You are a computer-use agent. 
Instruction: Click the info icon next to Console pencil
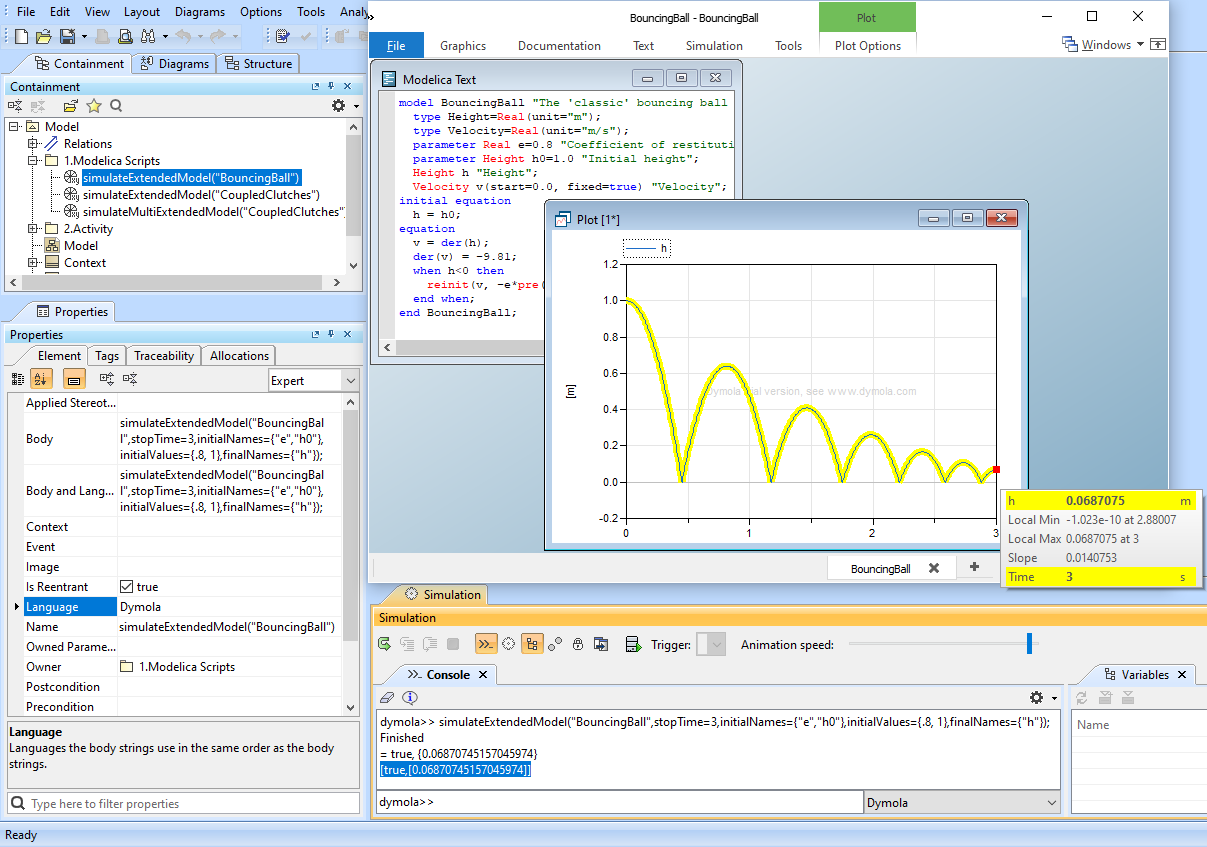pos(411,697)
